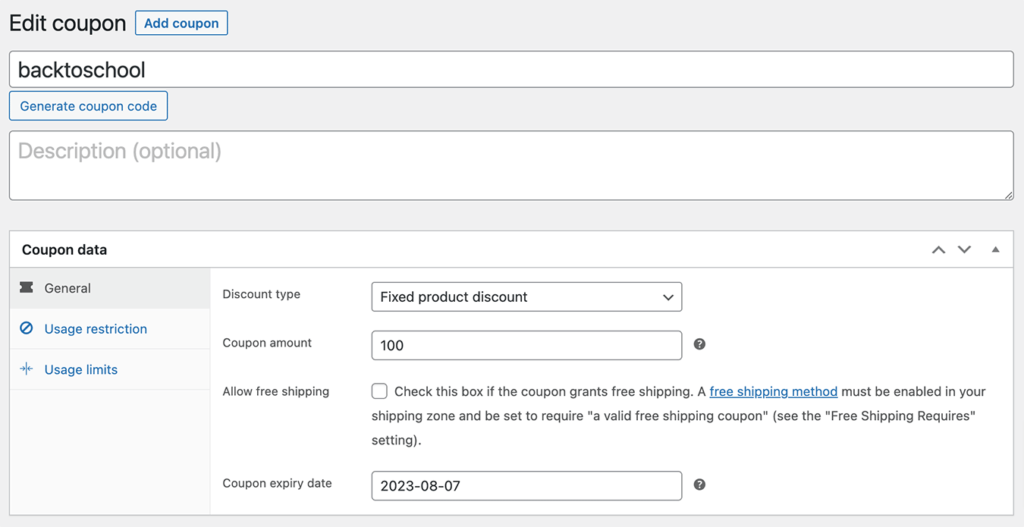Viewport: 1024px width, 527px height.
Task: Move Coupon data panel up
Action: pos(938,249)
